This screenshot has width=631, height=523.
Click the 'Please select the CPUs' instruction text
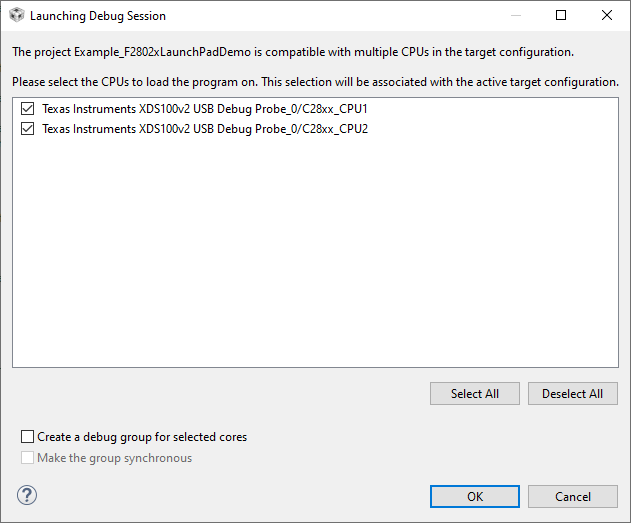pos(315,81)
